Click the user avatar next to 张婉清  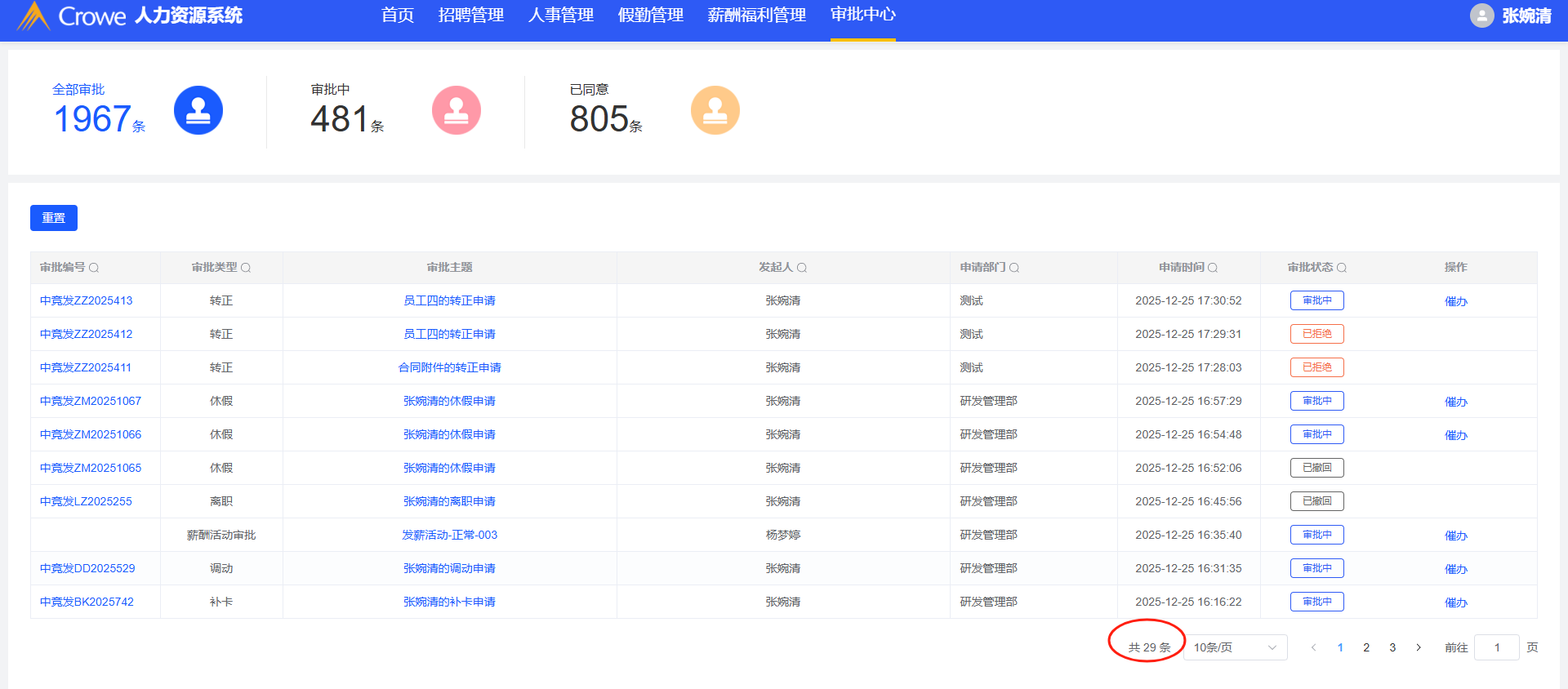tap(1481, 16)
